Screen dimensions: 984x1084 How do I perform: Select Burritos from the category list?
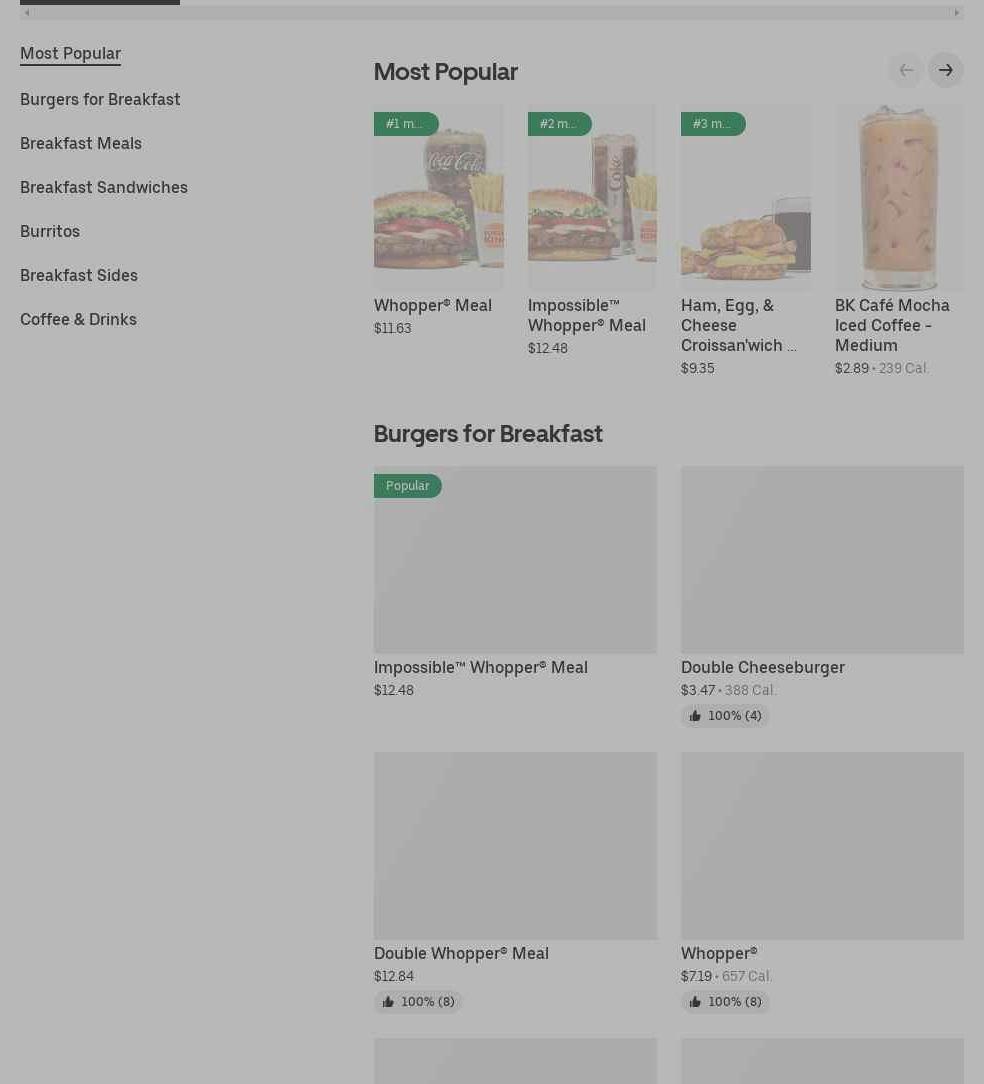coord(50,232)
